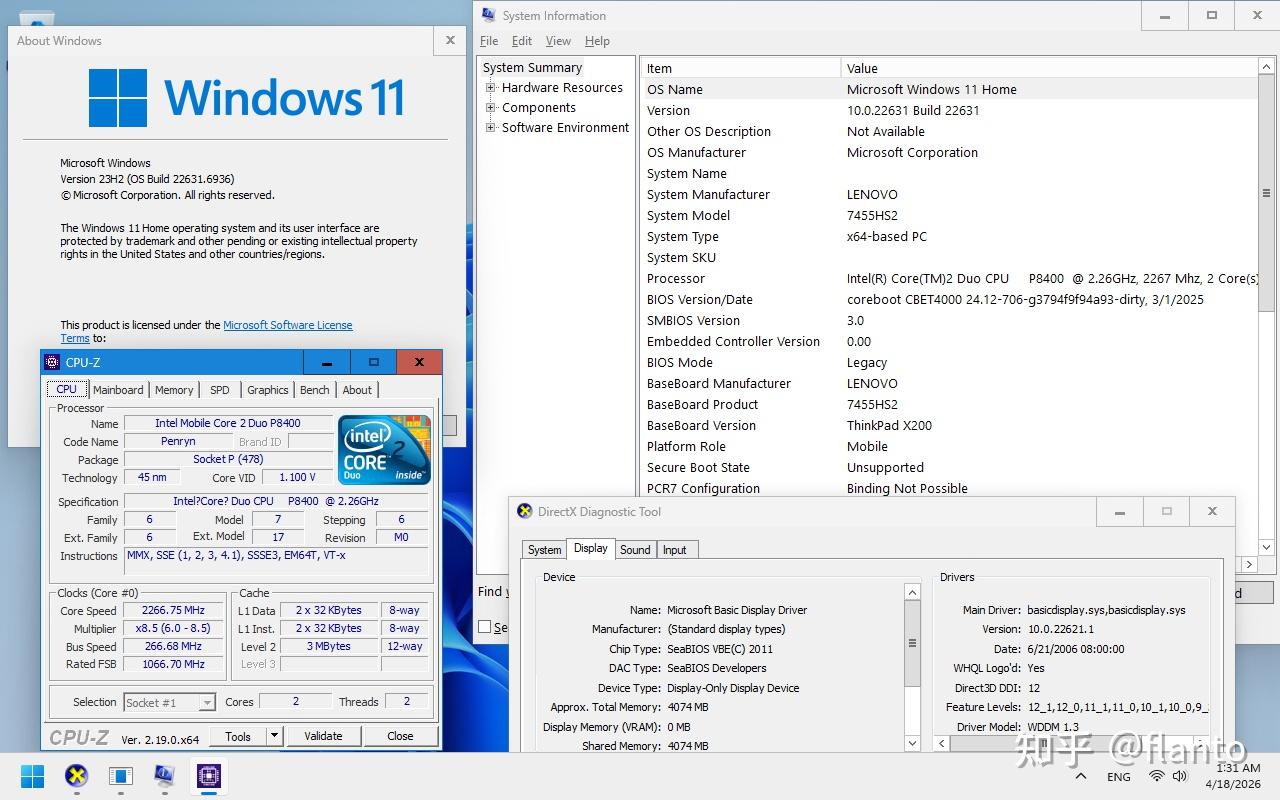This screenshot has height=800, width=1280.
Task: Click System Information title bar icon
Action: [x=488, y=15]
